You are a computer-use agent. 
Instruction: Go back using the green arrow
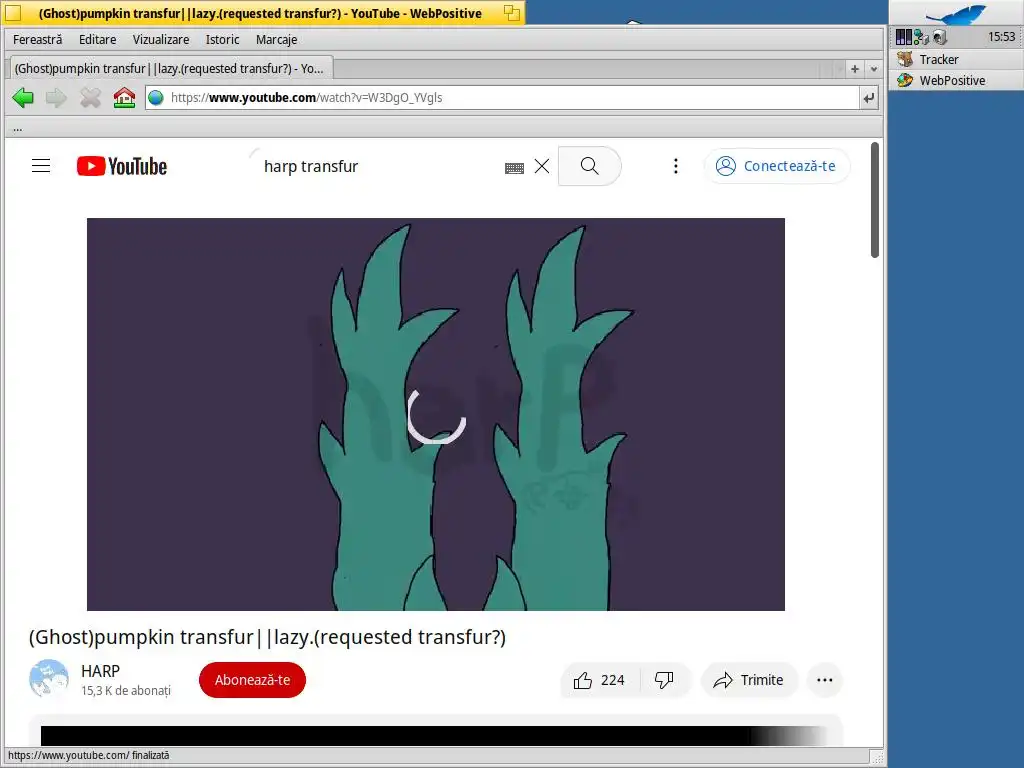[23, 98]
